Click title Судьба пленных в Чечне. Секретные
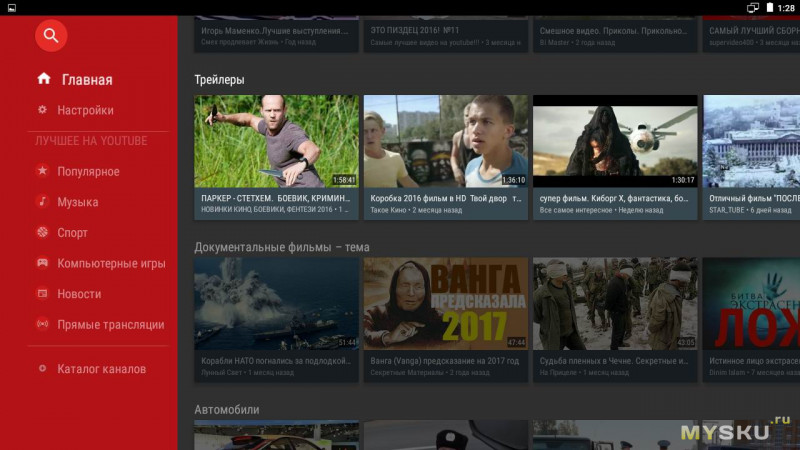Image resolution: width=800 pixels, height=450 pixels. (x=614, y=361)
